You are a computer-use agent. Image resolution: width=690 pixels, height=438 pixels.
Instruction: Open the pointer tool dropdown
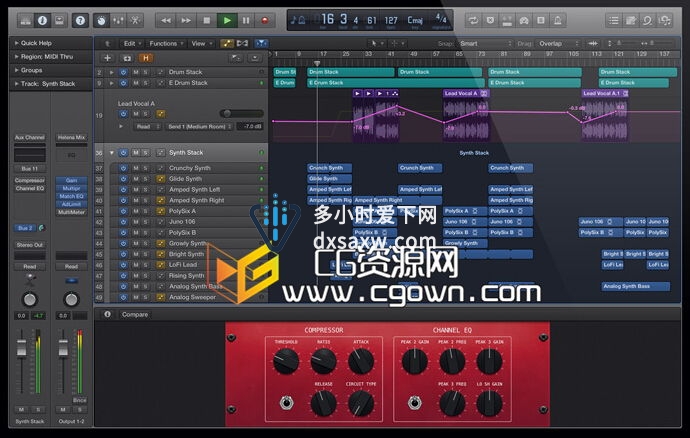(377, 43)
